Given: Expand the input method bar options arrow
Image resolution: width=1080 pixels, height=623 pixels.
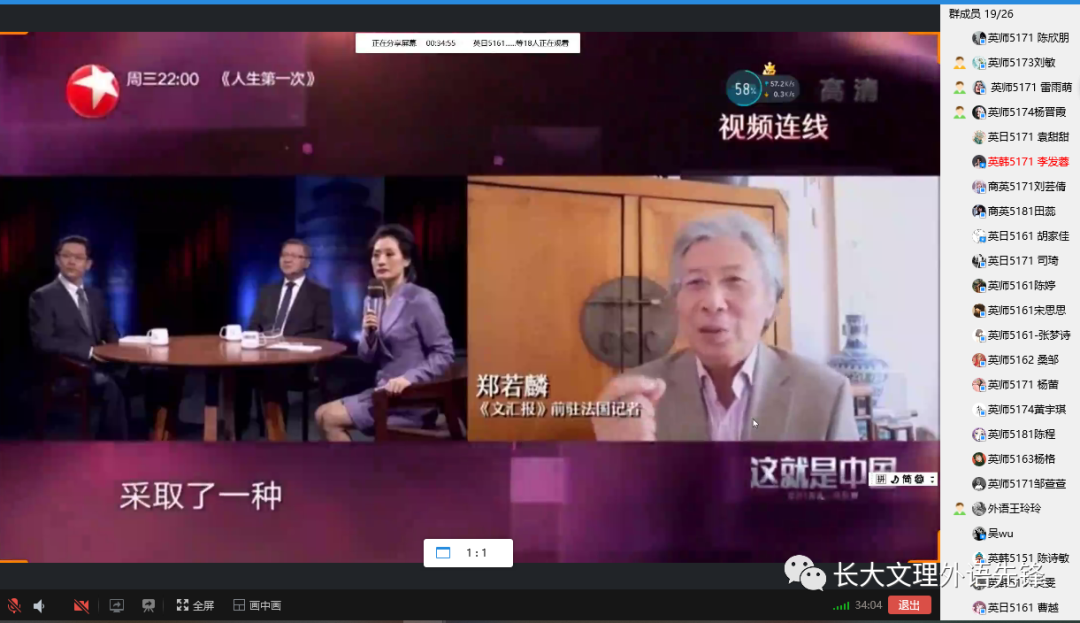Looking at the screenshot, I should pyautogui.click(x=933, y=479).
